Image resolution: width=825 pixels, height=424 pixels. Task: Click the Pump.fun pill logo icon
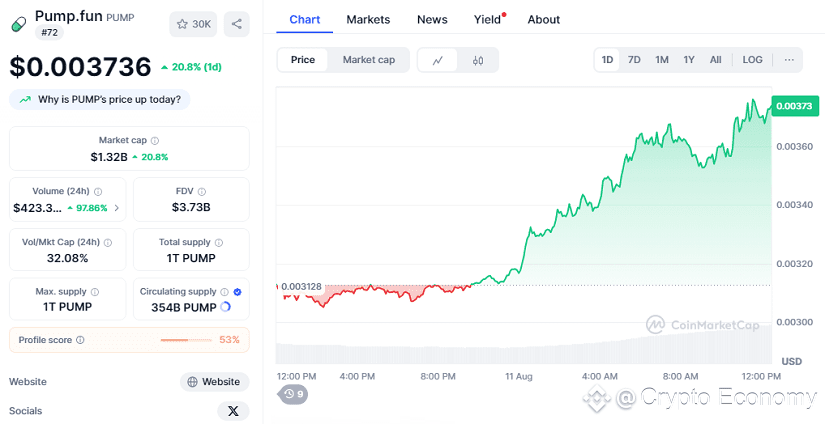(18, 24)
